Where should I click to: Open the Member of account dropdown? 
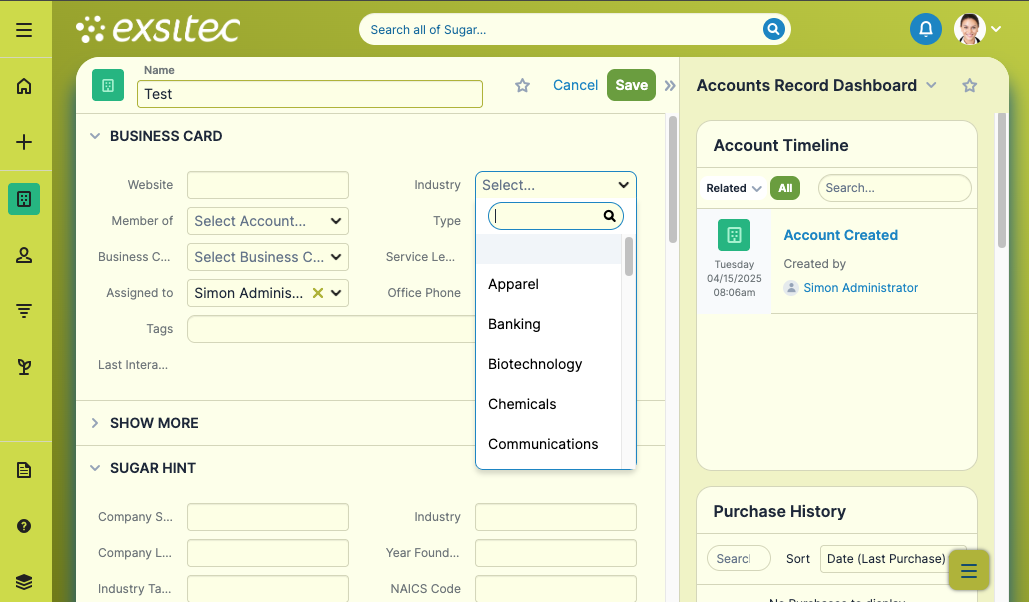coord(267,221)
